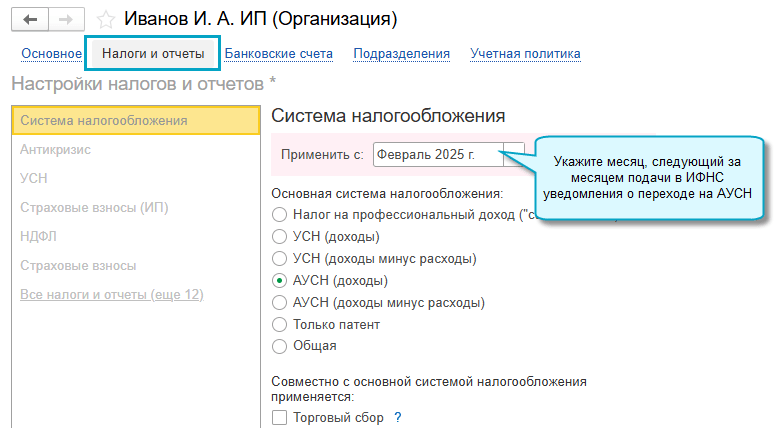Click the forward navigation arrow
778x428 pixels.
pos(65,19)
